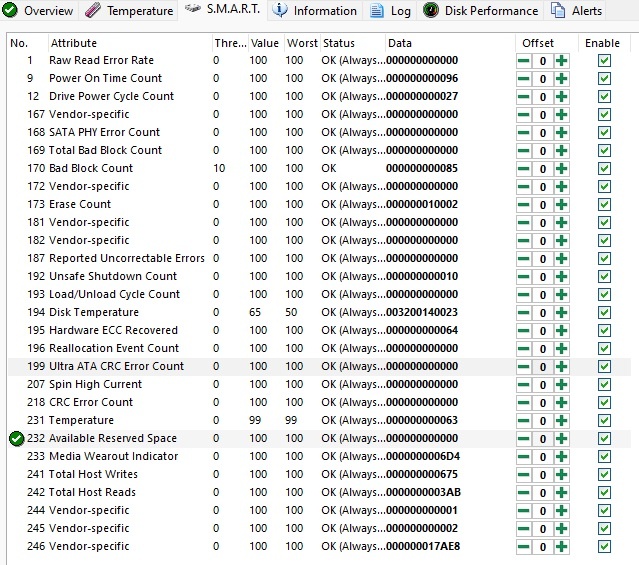The image size is (639, 565).
Task: Disable the Drive Power Cycle Count checkbox
Action: (x=604, y=97)
